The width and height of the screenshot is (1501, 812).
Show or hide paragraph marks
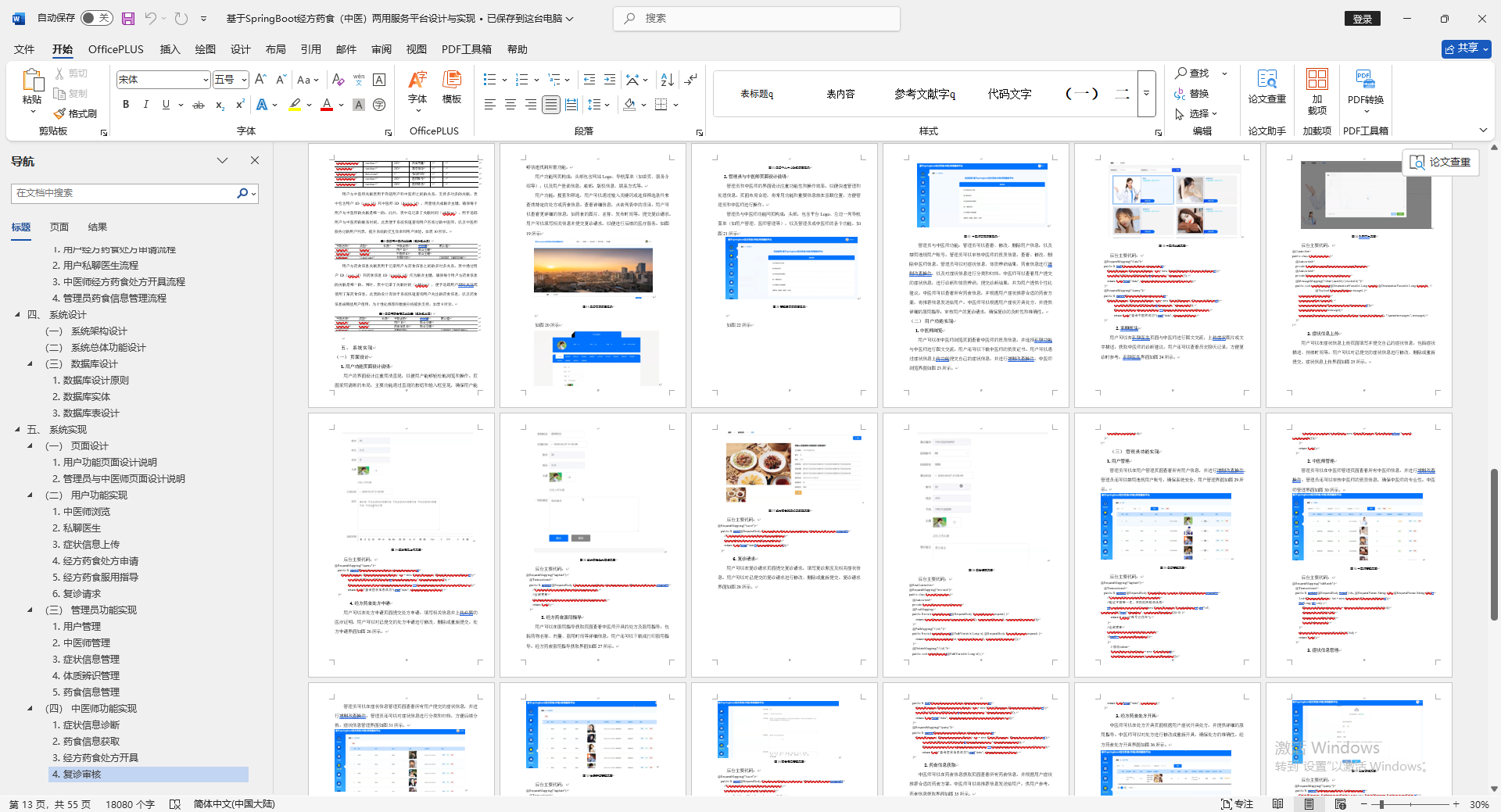click(x=690, y=80)
